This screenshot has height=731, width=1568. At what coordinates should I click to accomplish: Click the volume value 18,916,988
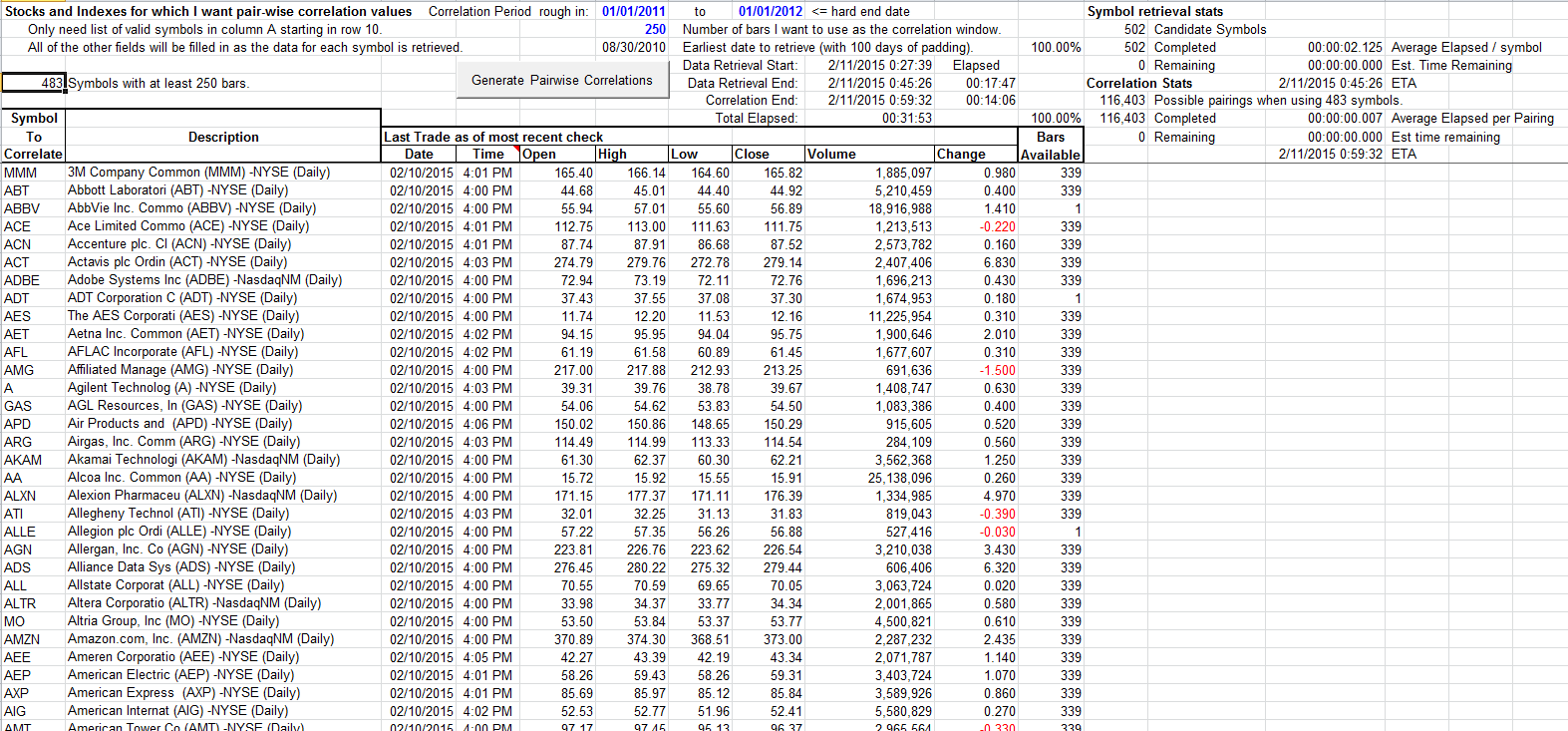(900, 208)
